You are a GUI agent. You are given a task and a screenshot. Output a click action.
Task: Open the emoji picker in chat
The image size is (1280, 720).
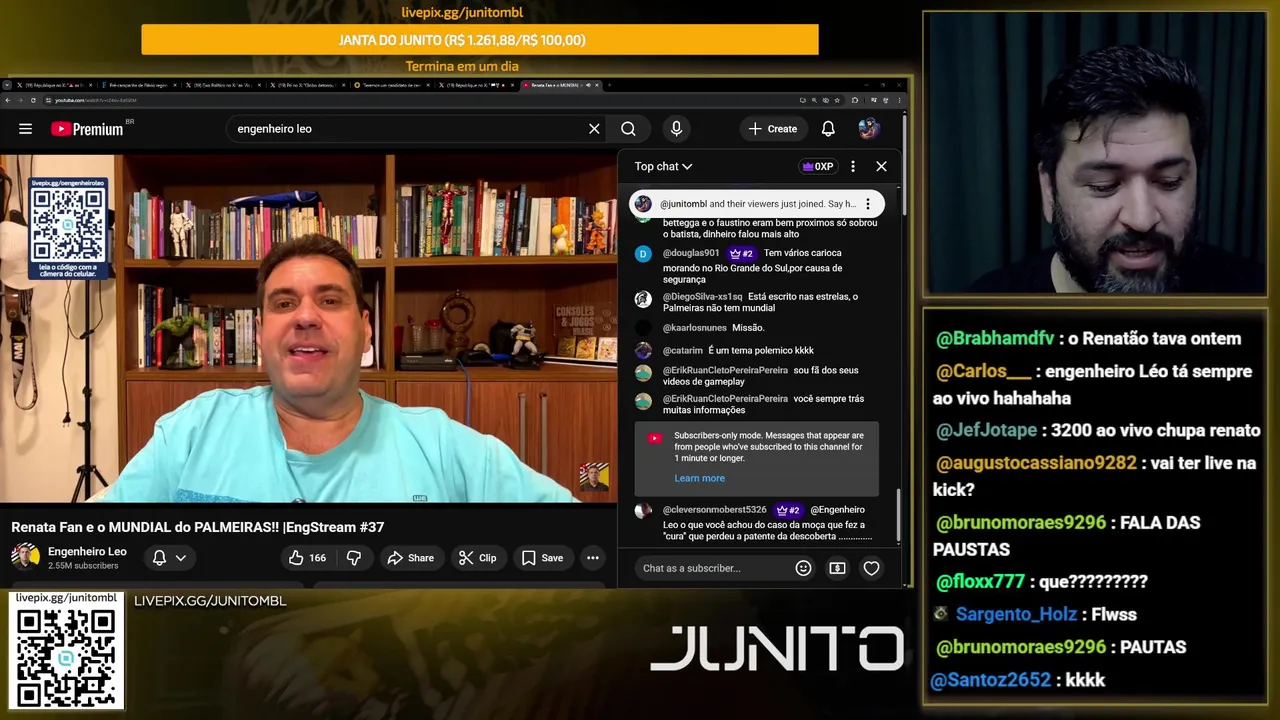coord(803,568)
